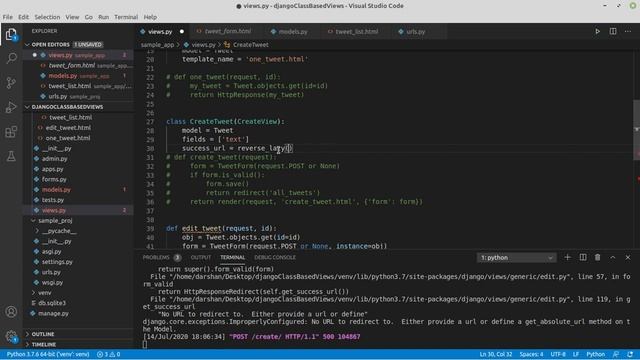Run the Python file with play icon
This screenshot has width=640, height=360.
point(598,31)
